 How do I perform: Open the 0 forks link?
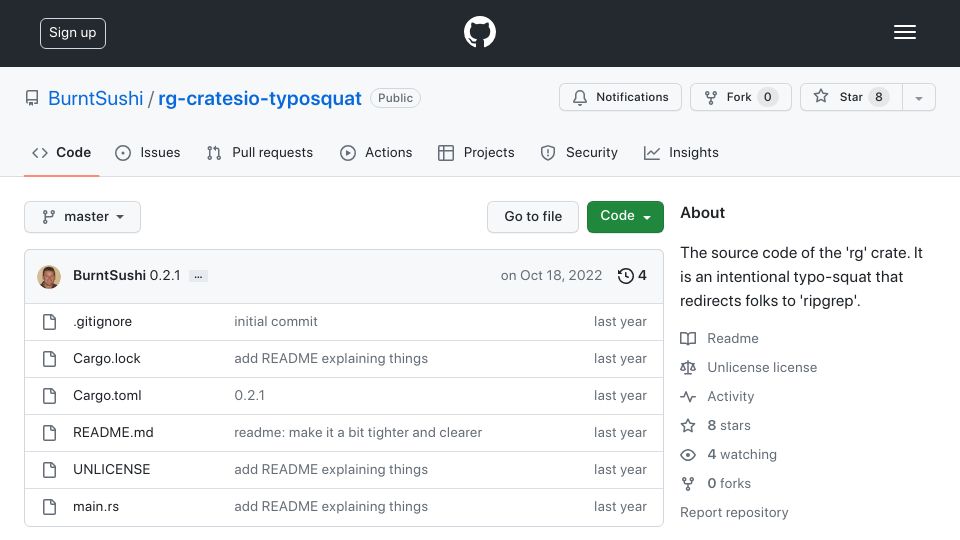(x=729, y=484)
